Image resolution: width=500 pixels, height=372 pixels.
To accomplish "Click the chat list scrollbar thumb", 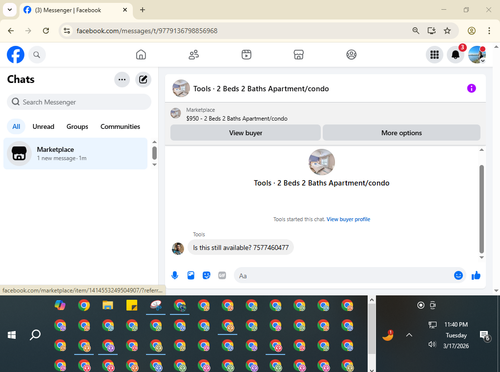I will click(154, 153).
